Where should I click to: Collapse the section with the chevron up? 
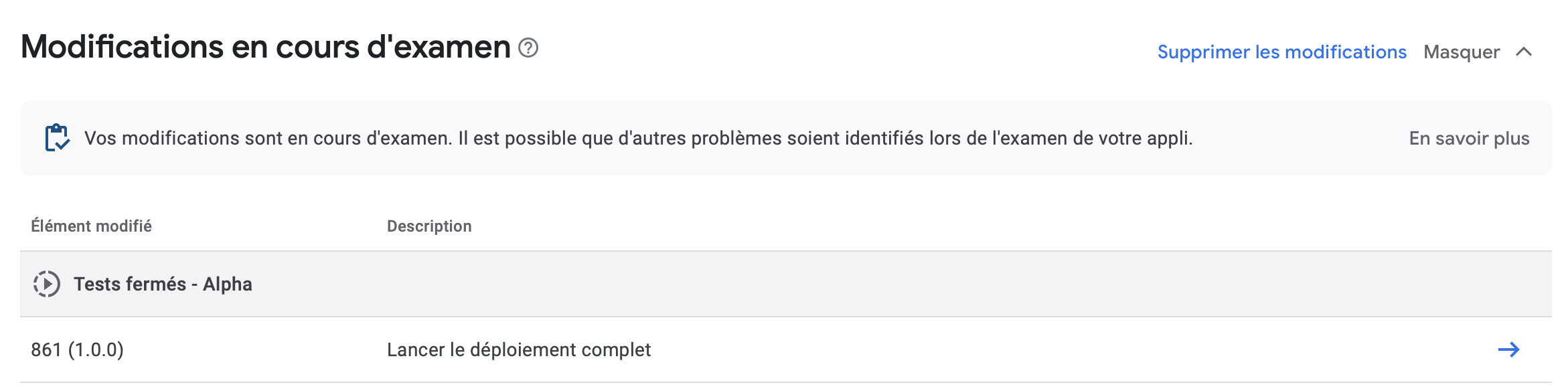click(x=1524, y=52)
